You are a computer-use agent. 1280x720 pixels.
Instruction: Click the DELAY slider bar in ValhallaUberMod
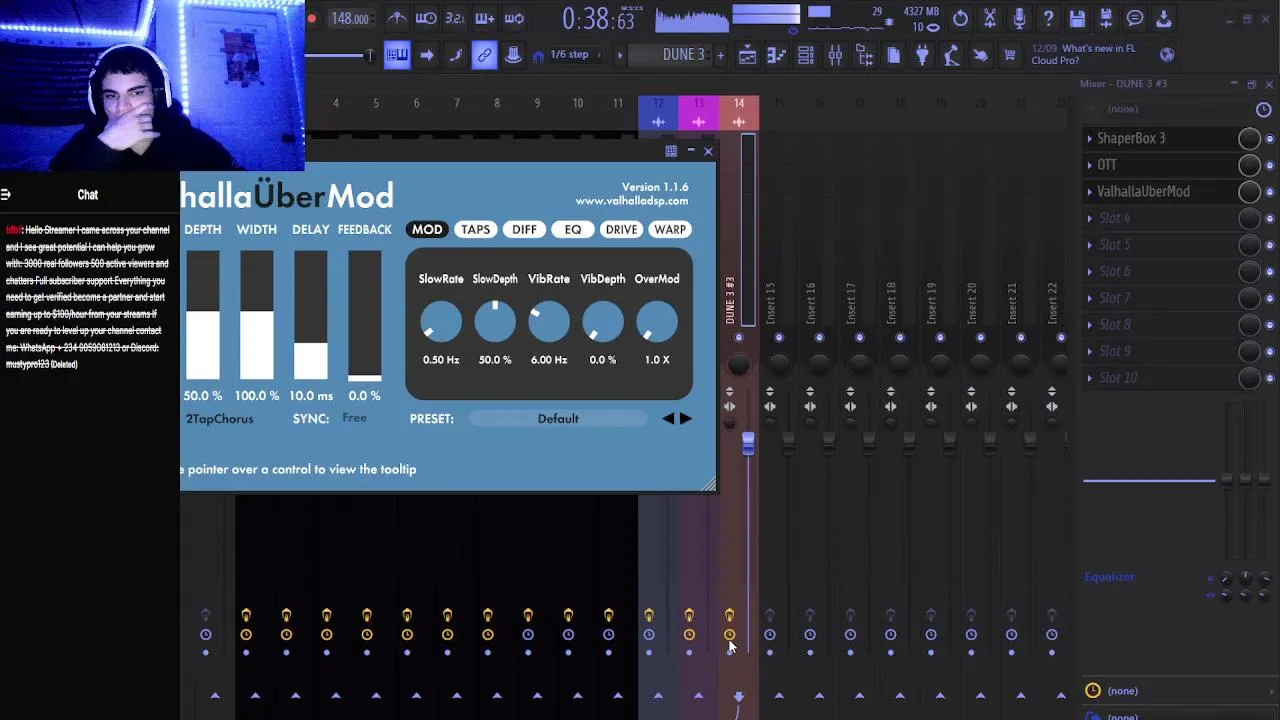tap(311, 315)
